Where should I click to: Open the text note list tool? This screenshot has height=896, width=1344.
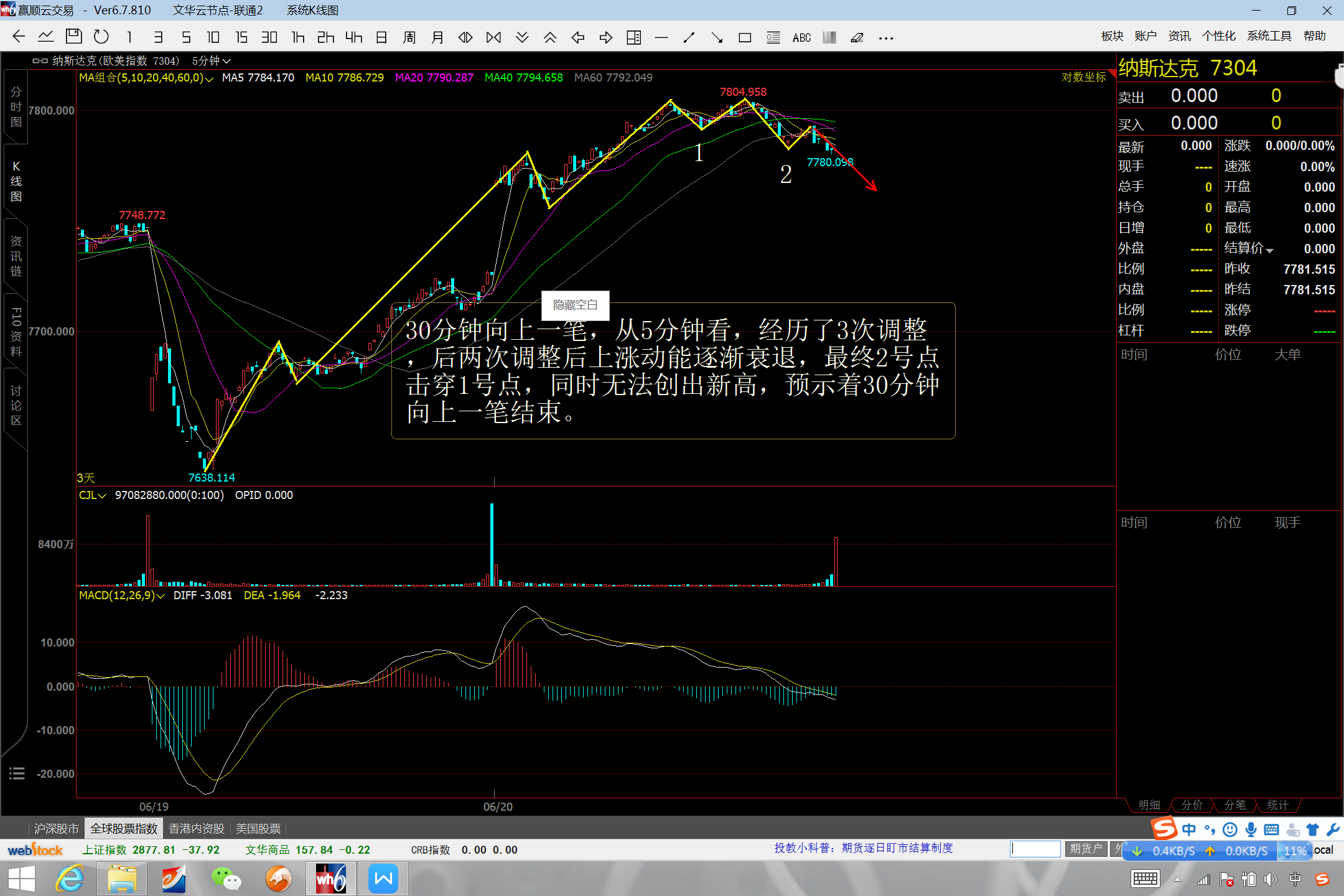pyautogui.click(x=773, y=37)
